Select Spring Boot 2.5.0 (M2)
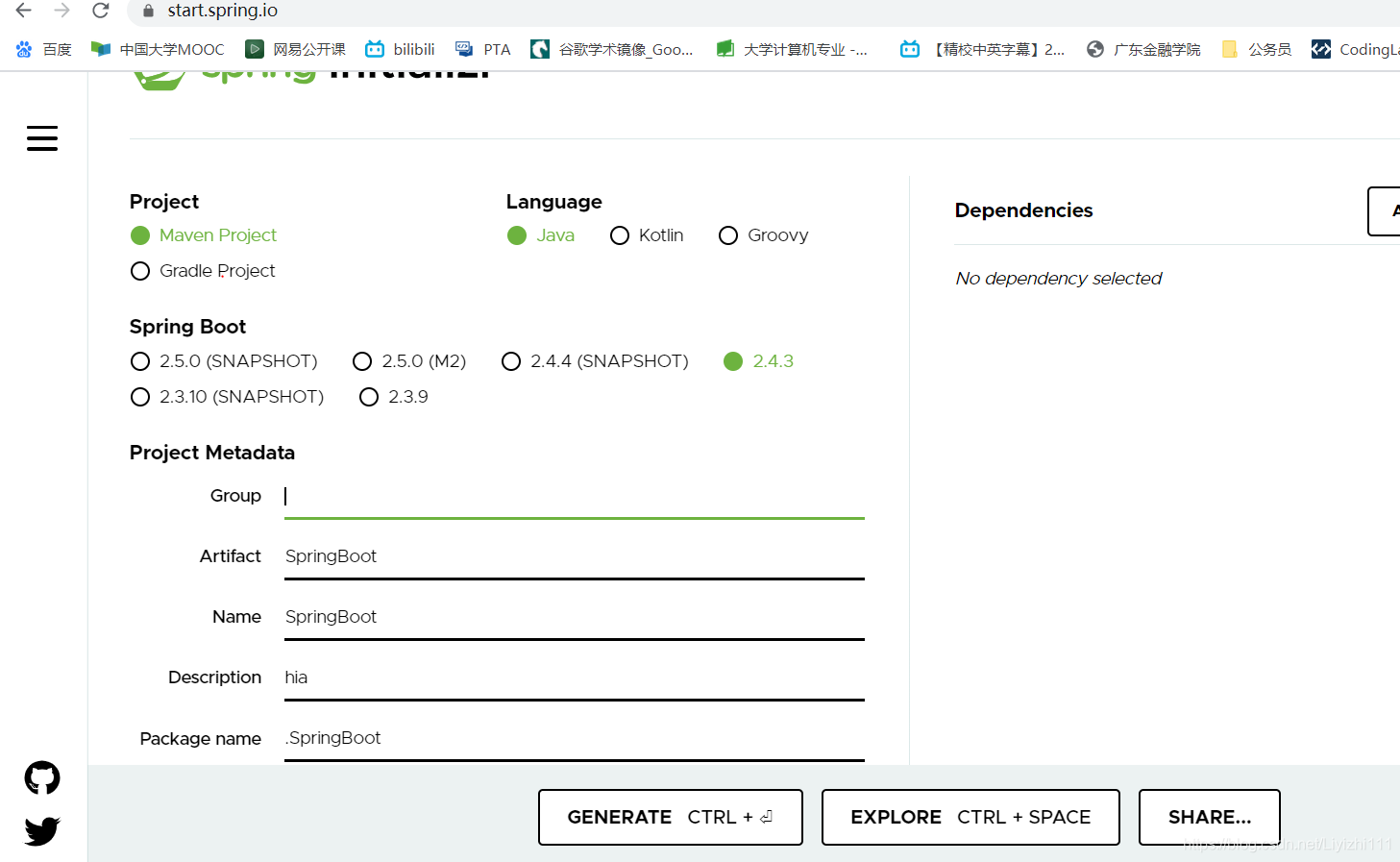 409,361
